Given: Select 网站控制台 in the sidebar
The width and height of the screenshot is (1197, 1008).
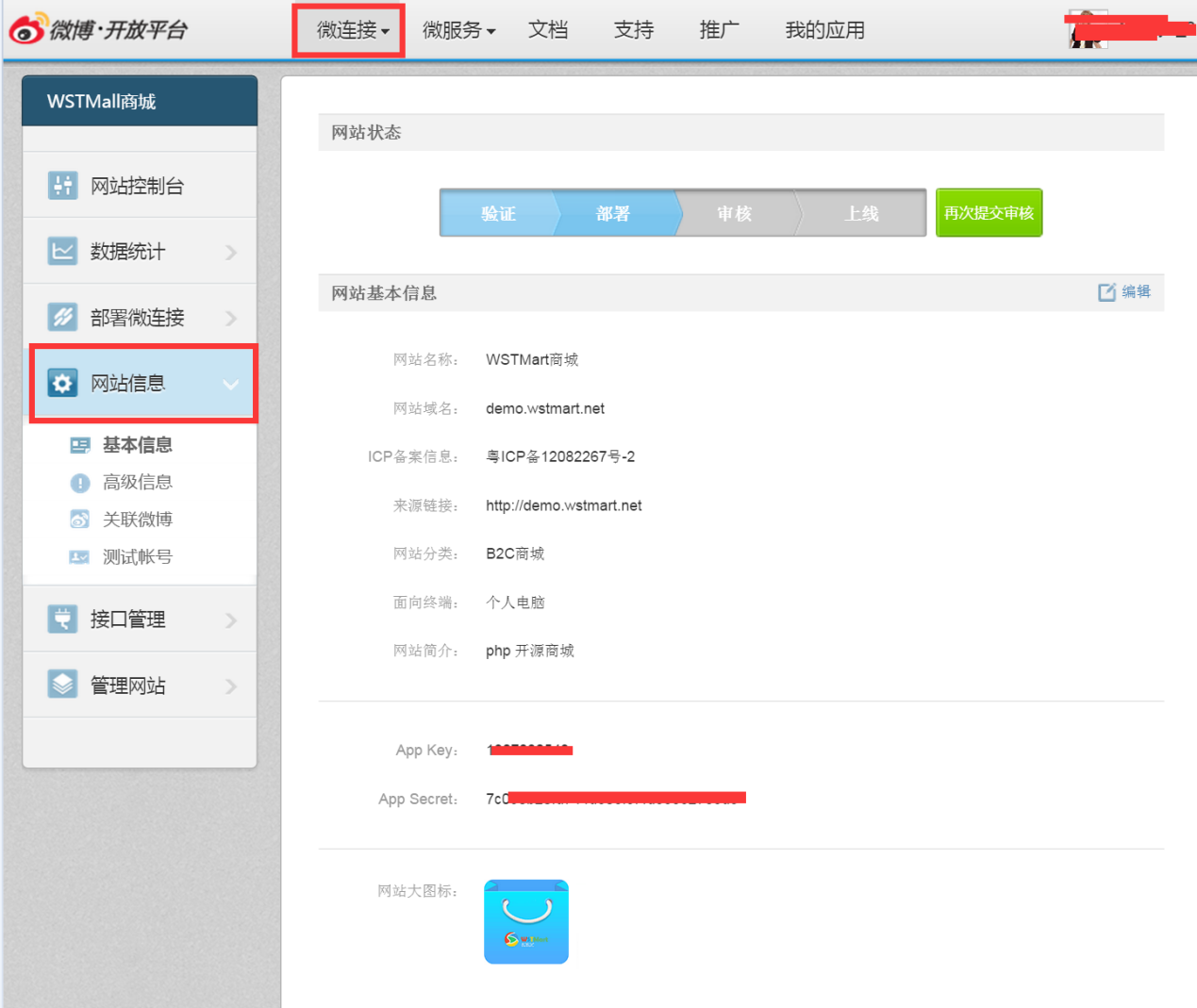Looking at the screenshot, I should [140, 186].
